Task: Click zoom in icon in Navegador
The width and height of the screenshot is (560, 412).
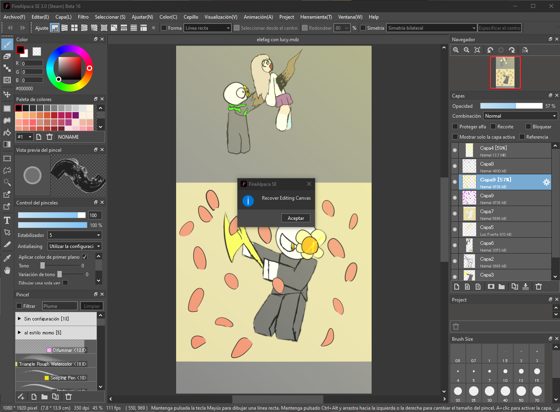Action: point(456,50)
